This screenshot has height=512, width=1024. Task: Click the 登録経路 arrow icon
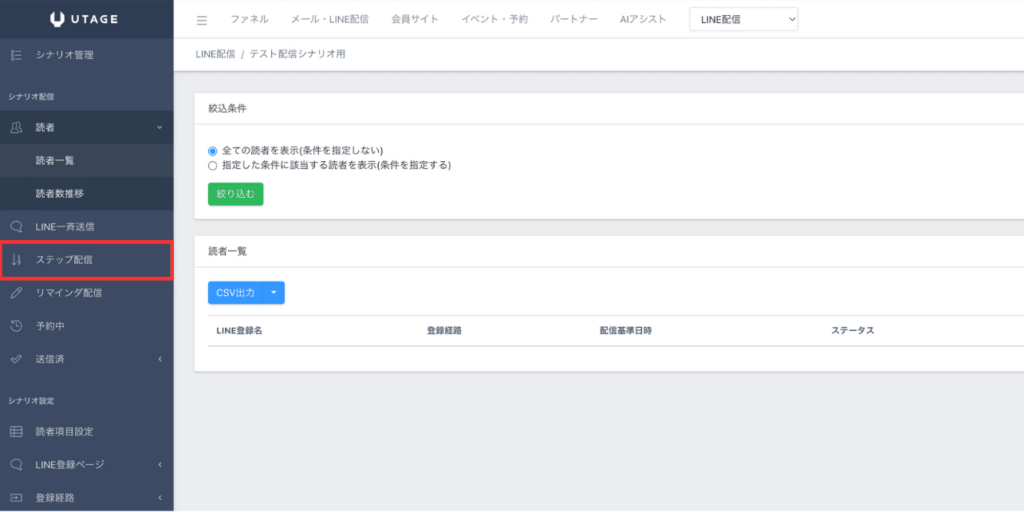tap(17, 498)
